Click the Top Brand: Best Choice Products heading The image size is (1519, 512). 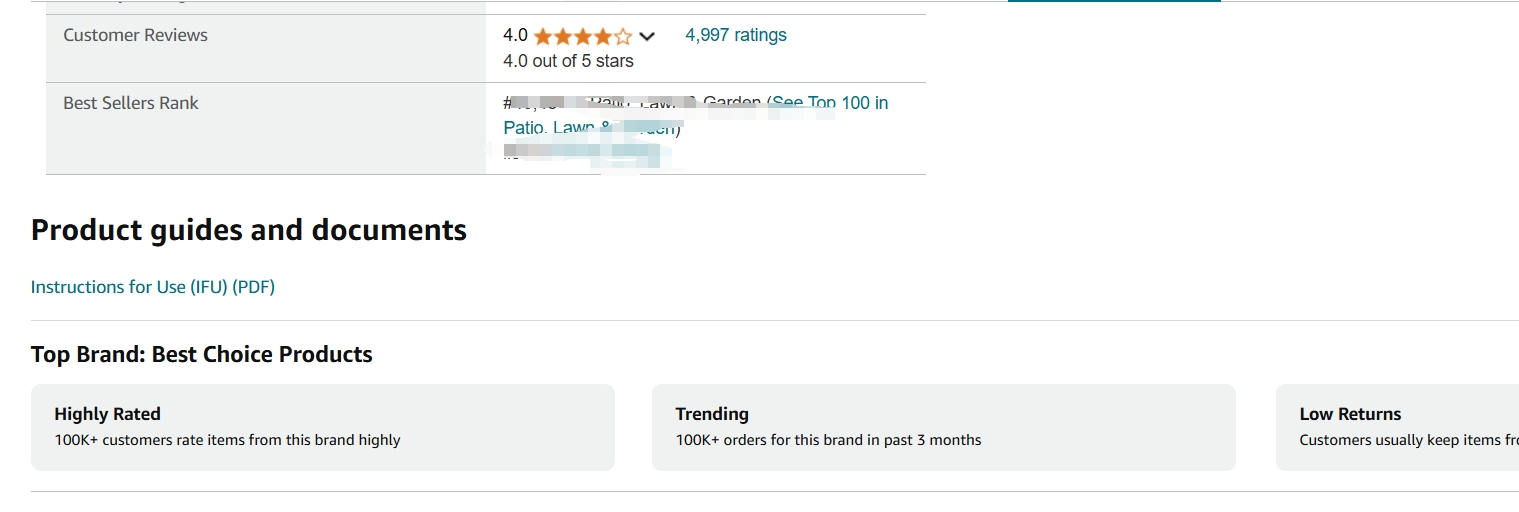tap(202, 354)
